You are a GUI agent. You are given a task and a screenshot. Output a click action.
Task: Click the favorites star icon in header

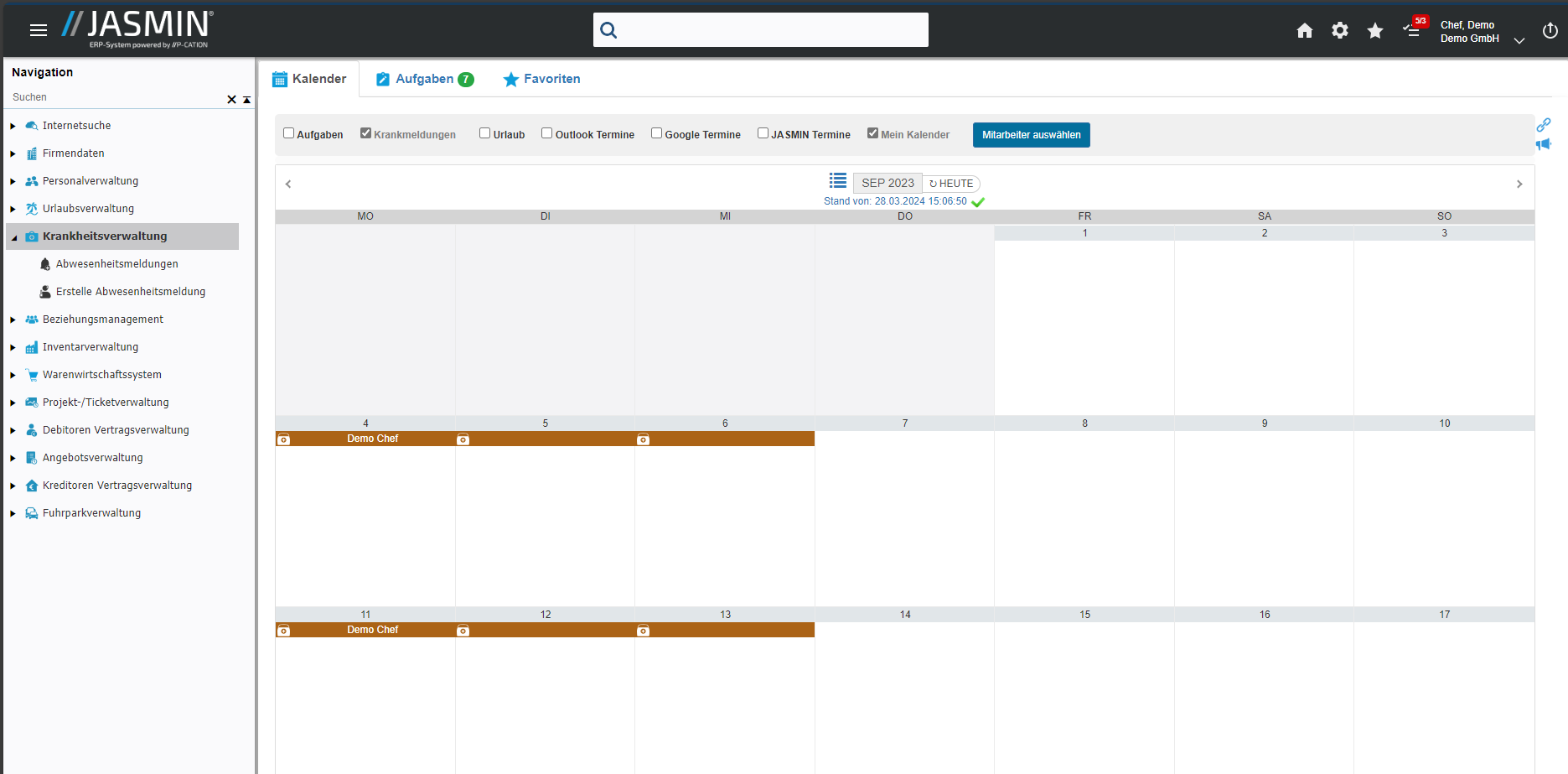1375,31
